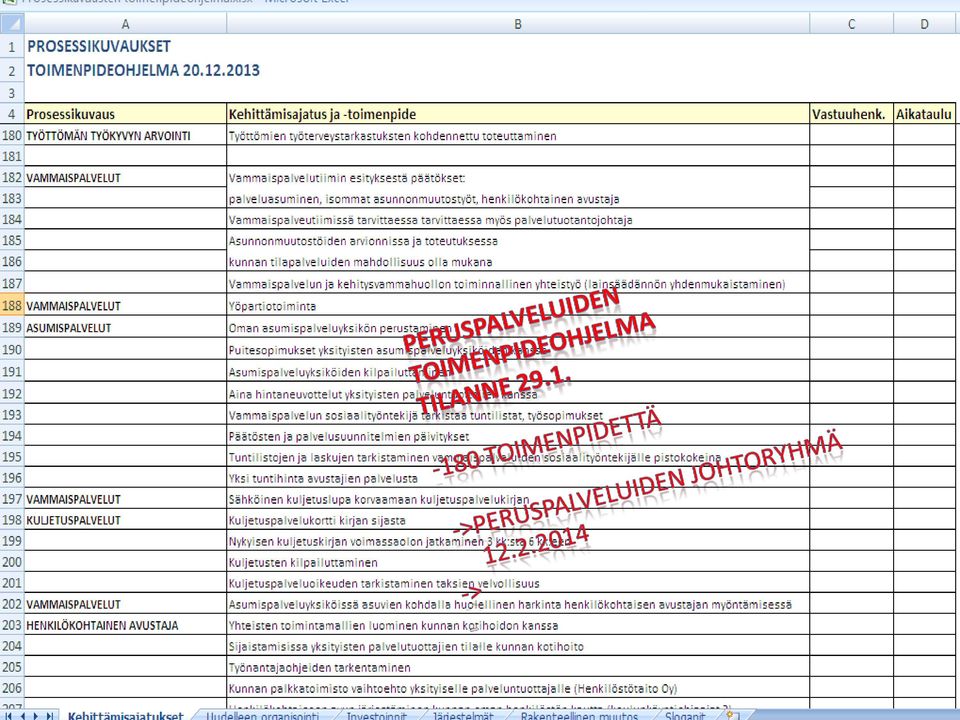
Task: Switch to the Järjestelmät sheet tab
Action: tap(463, 716)
